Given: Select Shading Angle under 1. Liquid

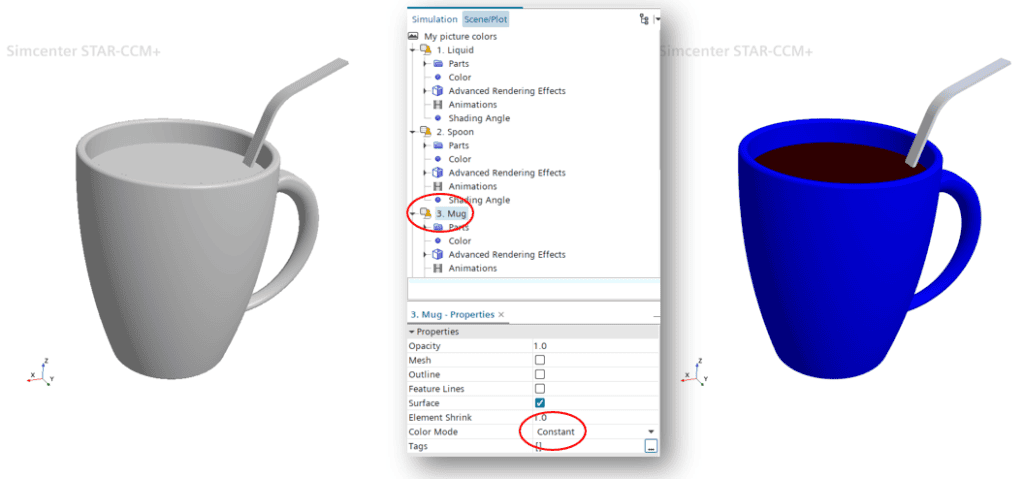Looking at the screenshot, I should point(479,119).
